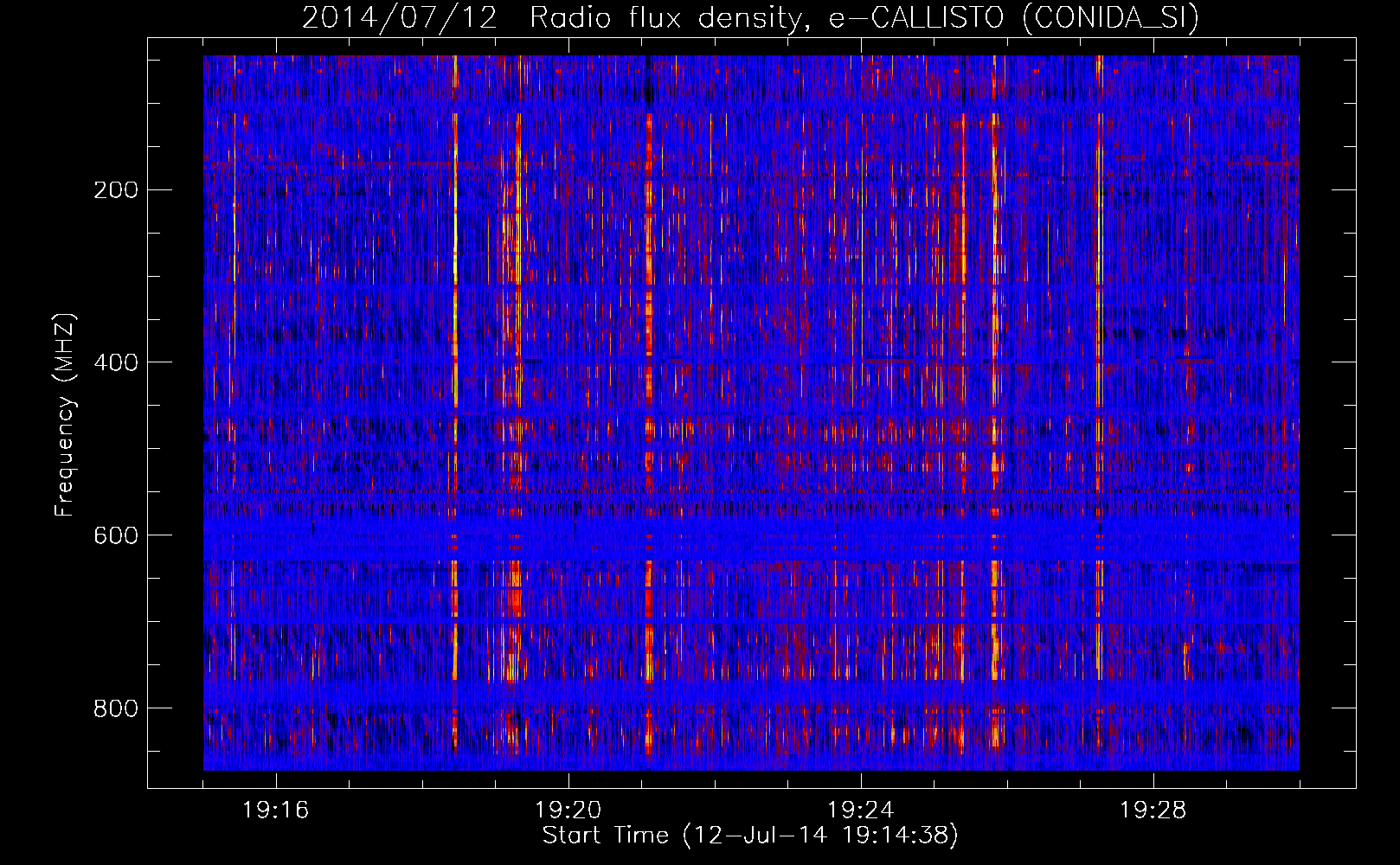Click the 19:28 time tick label
This screenshot has height=865, width=1400.
point(1153,811)
